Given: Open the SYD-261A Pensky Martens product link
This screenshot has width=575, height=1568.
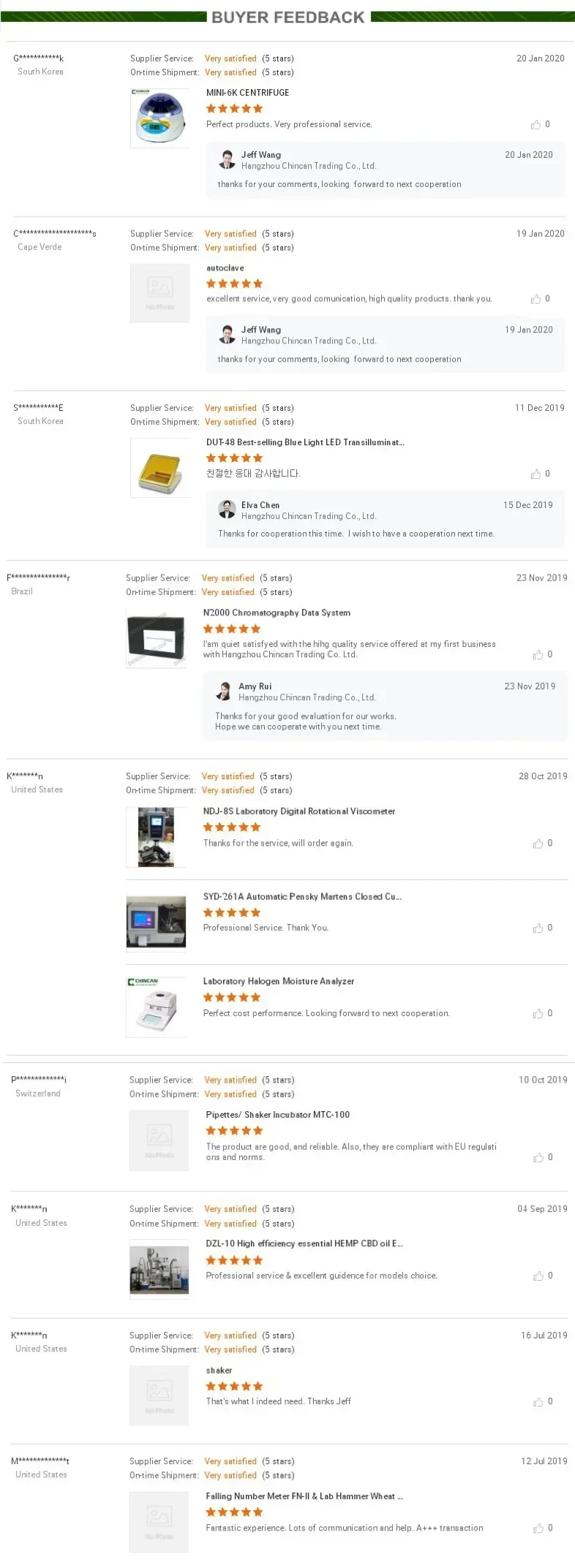Looking at the screenshot, I should point(301,896).
